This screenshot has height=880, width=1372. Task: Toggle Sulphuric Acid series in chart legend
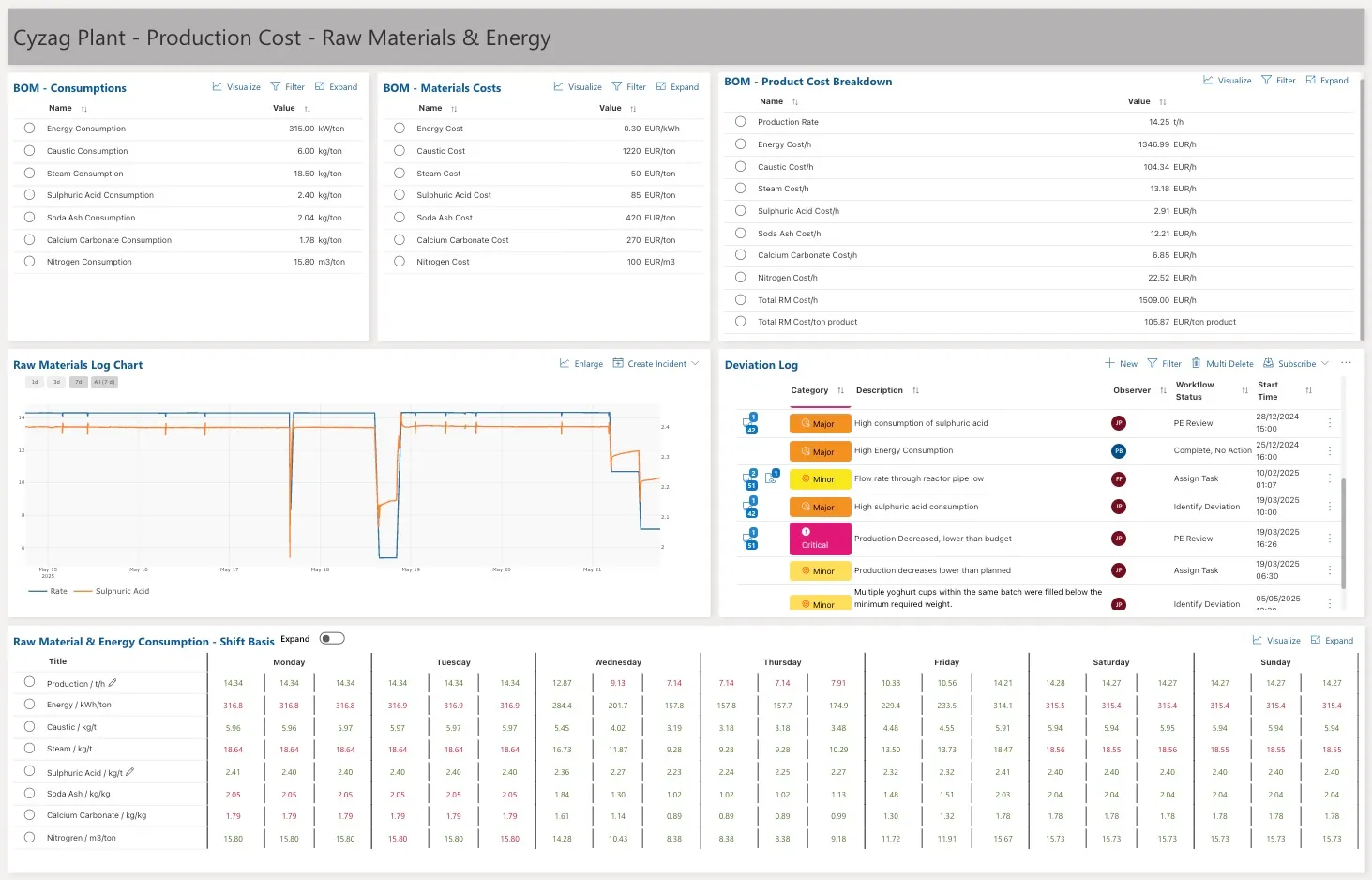pos(112,591)
